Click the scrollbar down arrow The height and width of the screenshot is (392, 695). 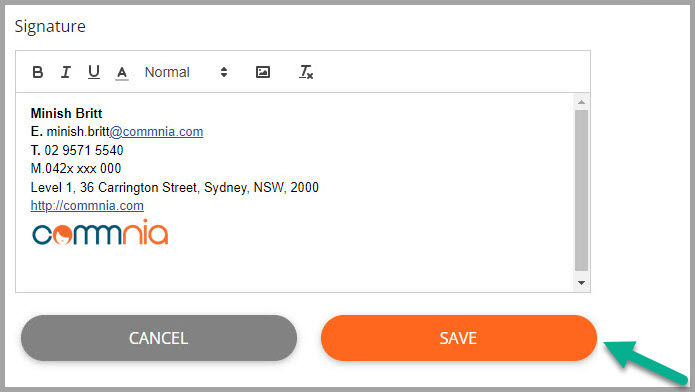point(582,282)
